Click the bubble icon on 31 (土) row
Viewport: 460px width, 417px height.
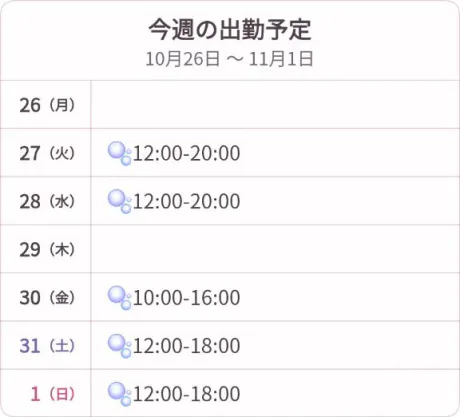pyautogui.click(x=119, y=346)
